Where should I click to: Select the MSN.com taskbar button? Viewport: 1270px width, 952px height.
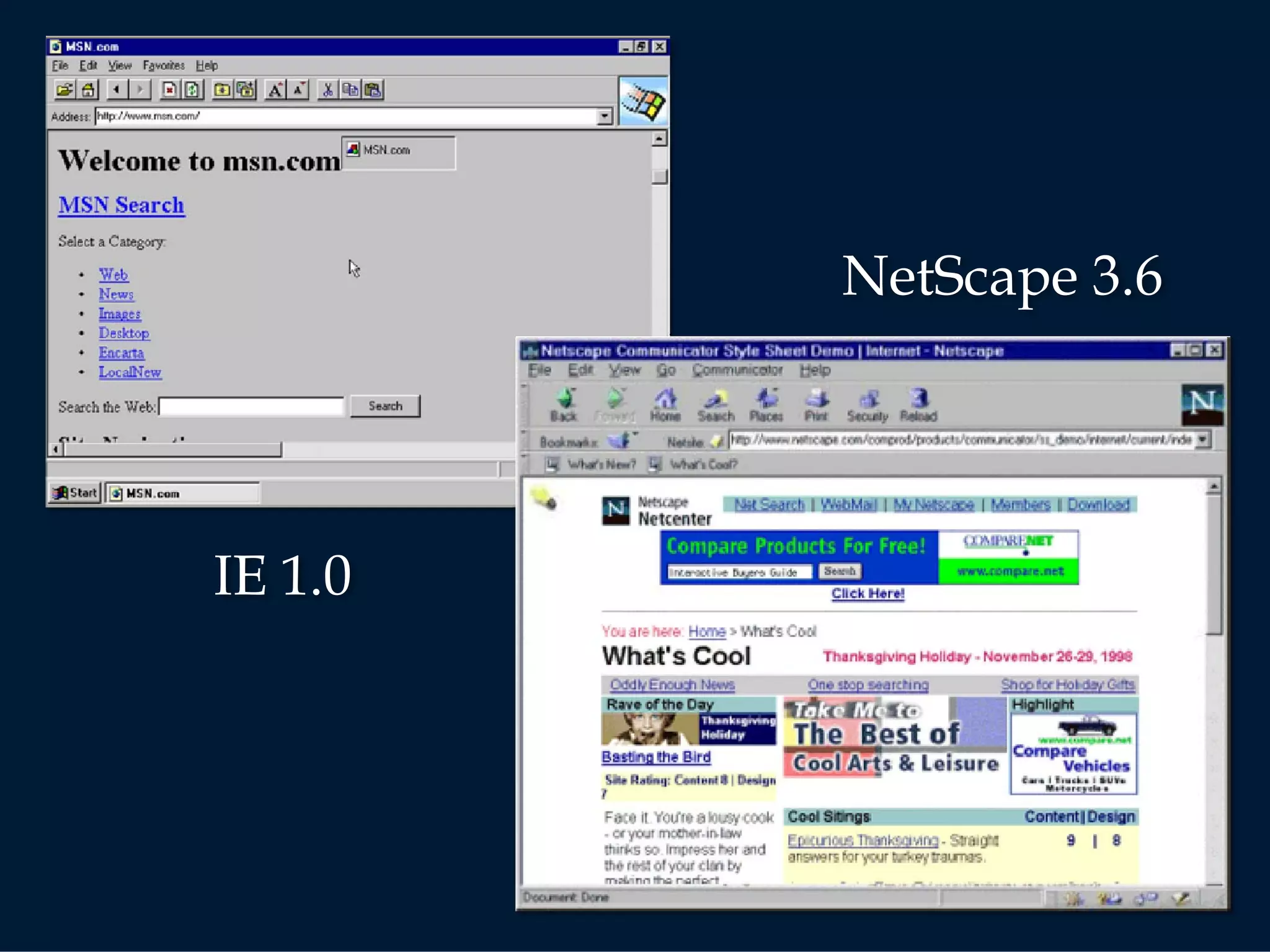(182, 493)
